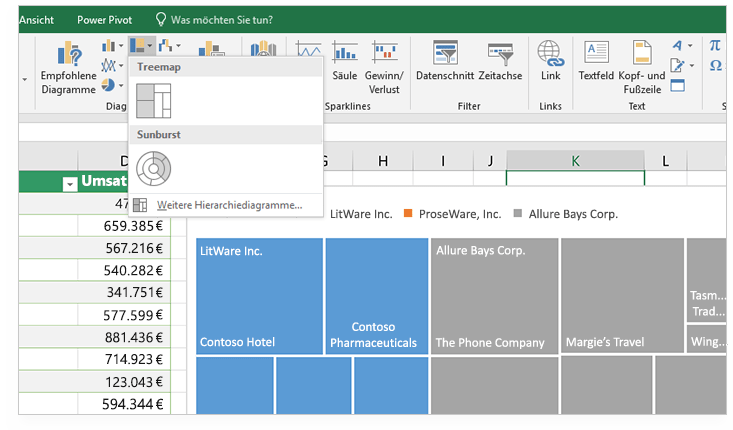Select the Contoso Pharmaceuticals treemap tile
The image size is (733, 430).
coord(377,296)
